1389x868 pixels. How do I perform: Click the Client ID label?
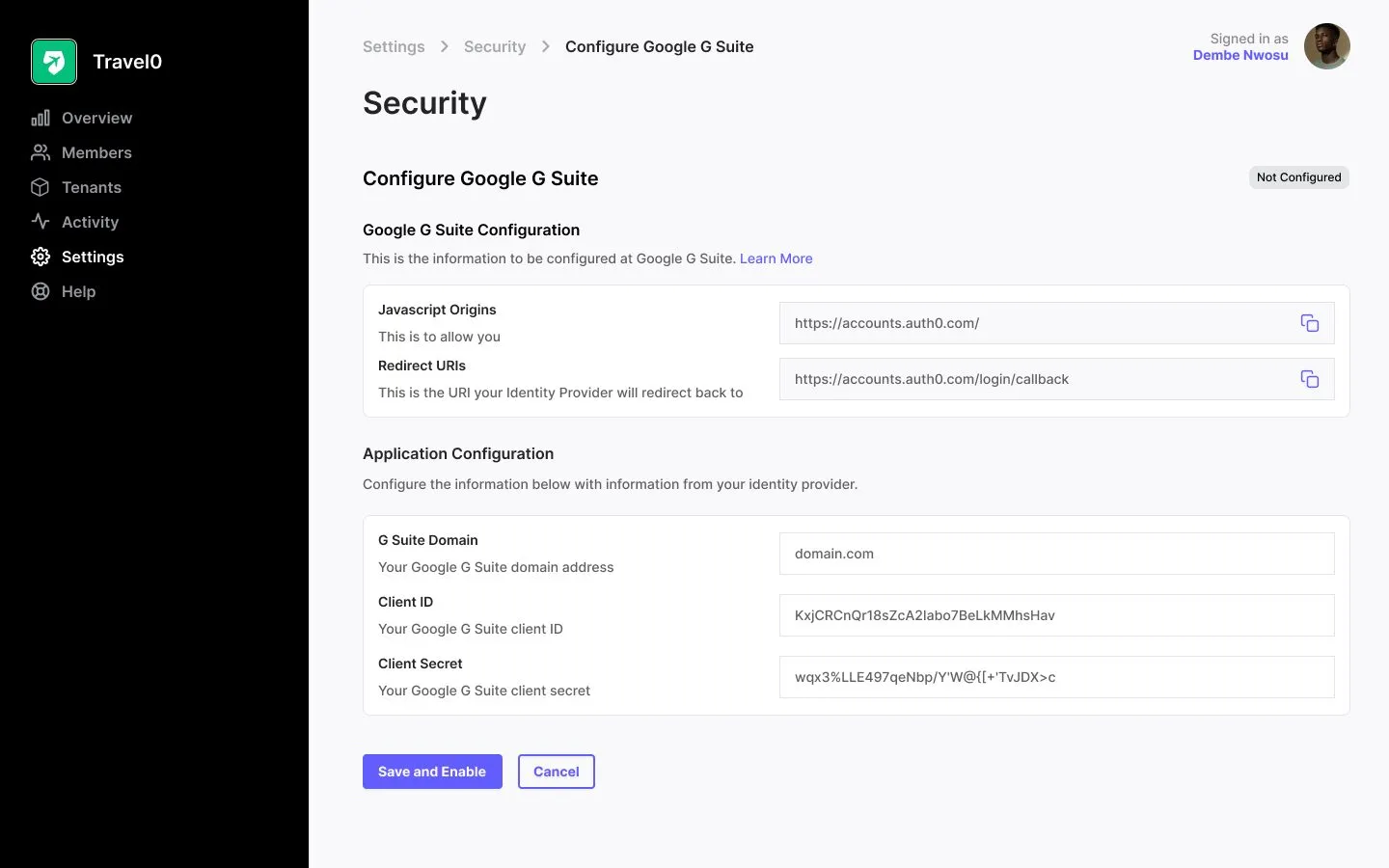point(405,602)
